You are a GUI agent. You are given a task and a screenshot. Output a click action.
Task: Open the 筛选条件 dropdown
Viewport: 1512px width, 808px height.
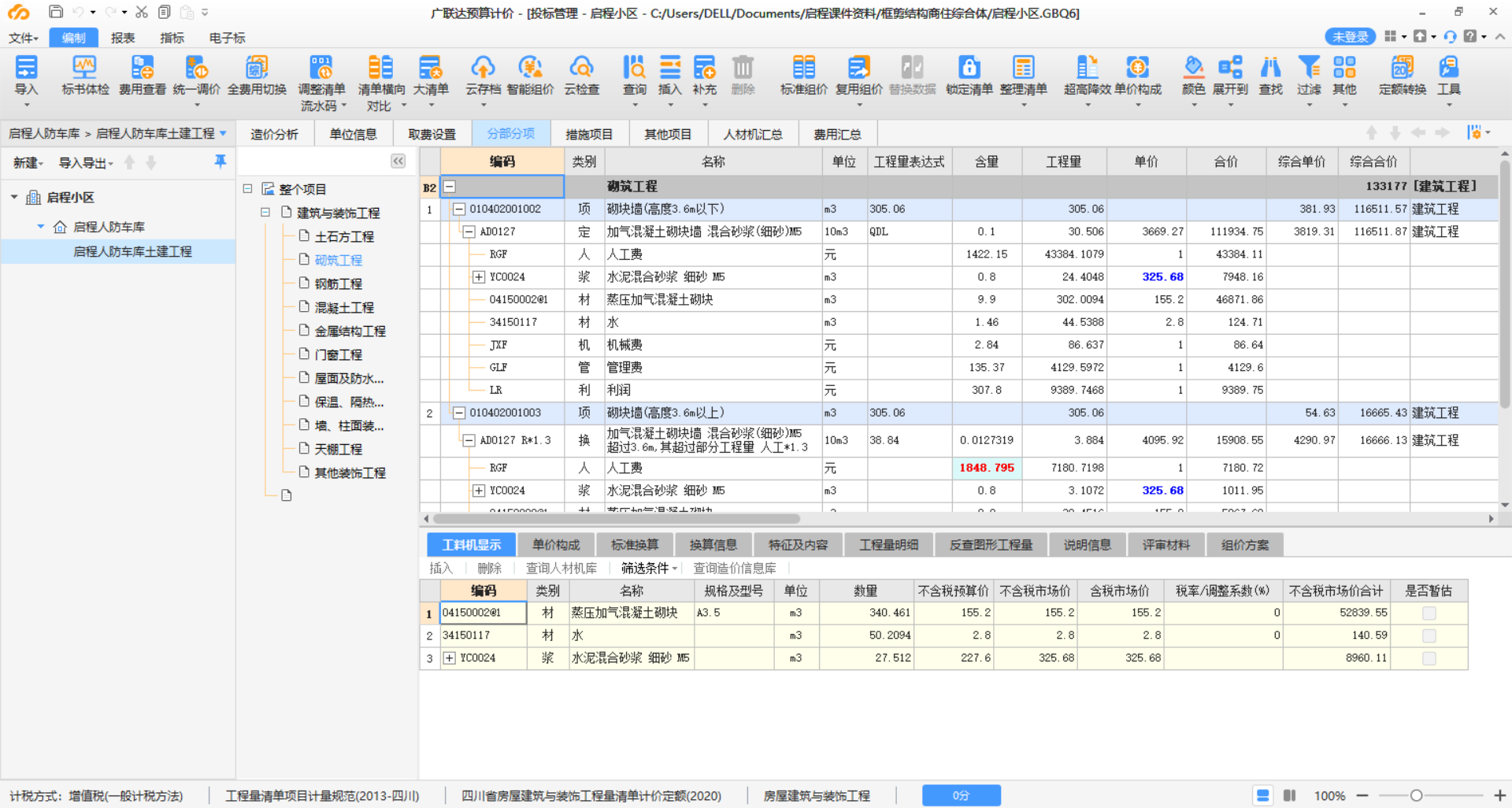649,568
